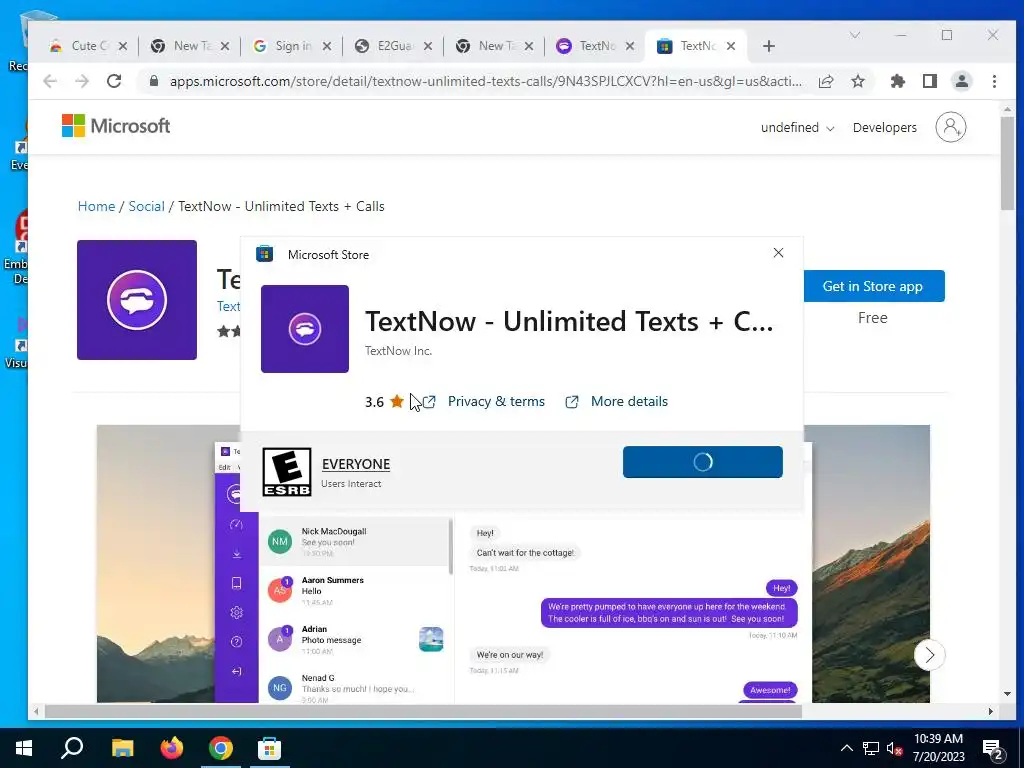Click Get in Store app button
The width and height of the screenshot is (1024, 768).
(x=873, y=286)
